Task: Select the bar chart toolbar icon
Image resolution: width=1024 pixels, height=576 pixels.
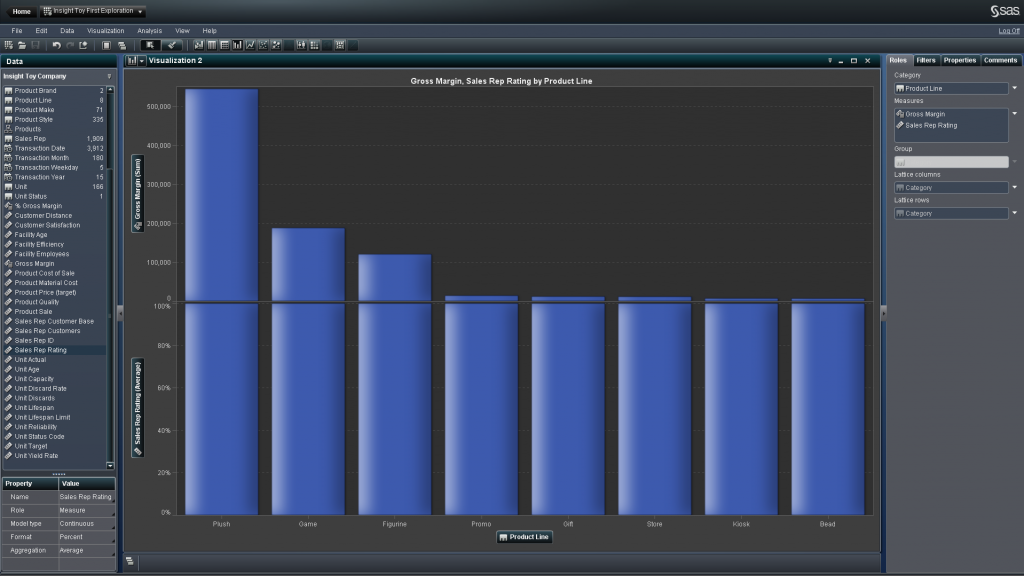Action: 237,45
